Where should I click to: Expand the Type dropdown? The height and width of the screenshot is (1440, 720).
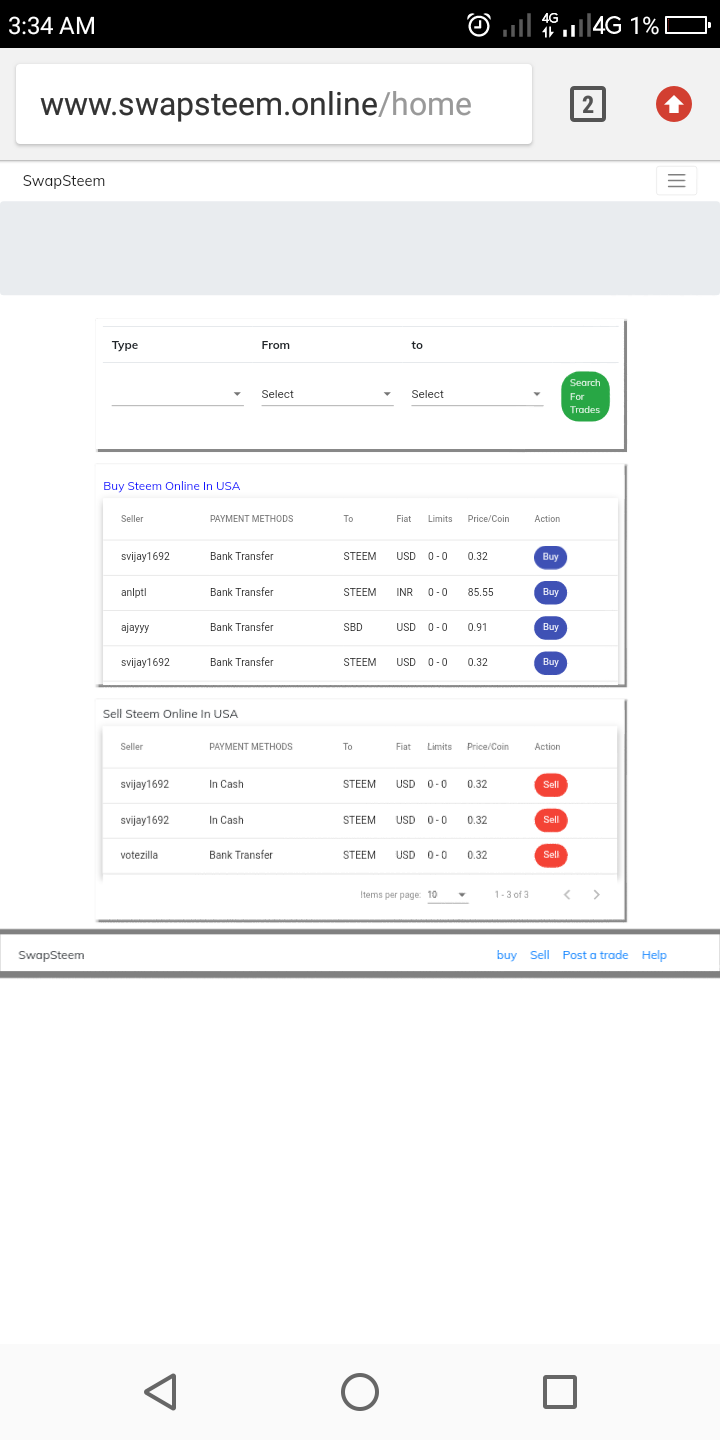coord(177,394)
